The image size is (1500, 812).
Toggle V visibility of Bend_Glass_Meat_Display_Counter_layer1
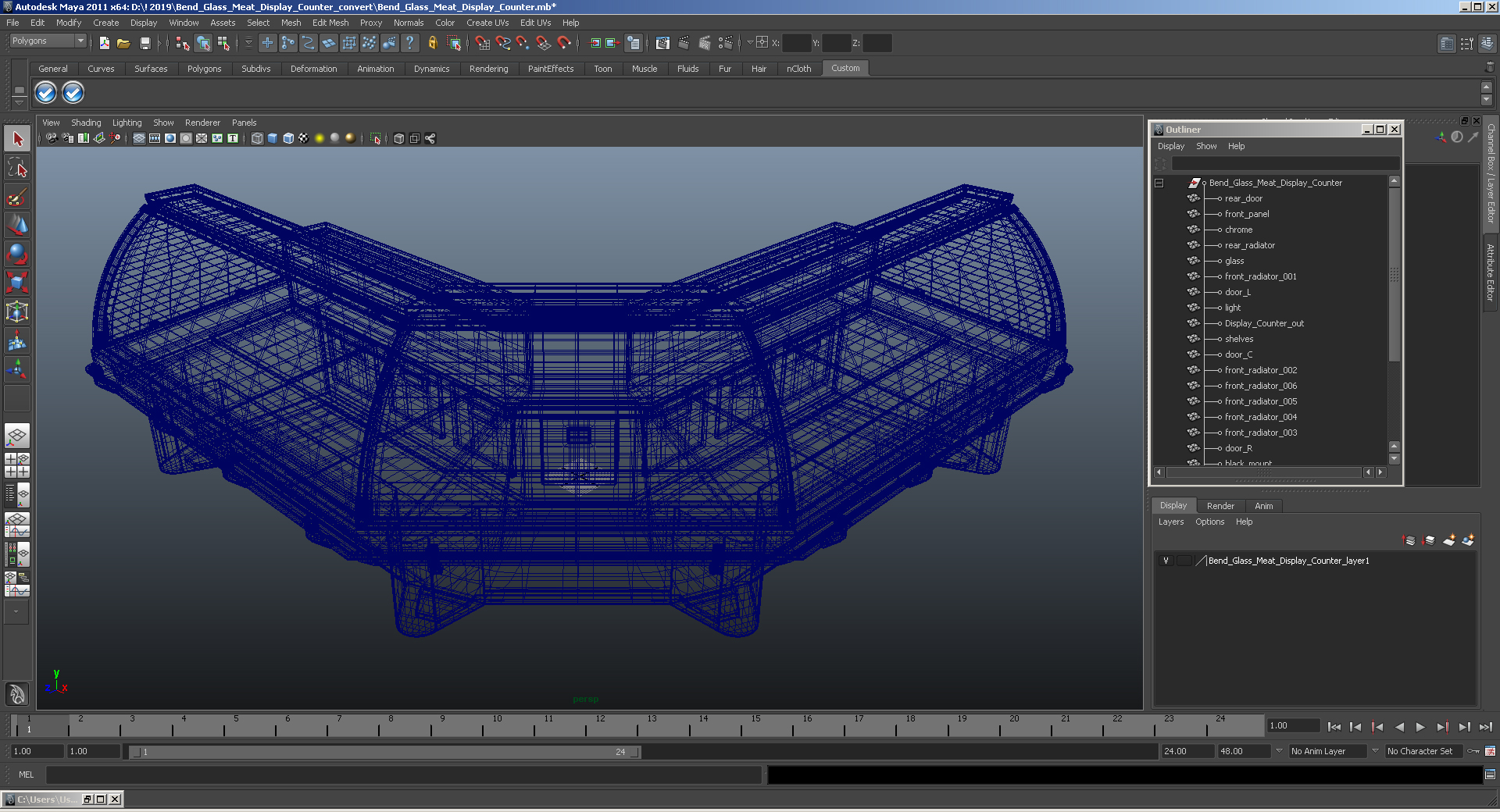pos(1166,561)
